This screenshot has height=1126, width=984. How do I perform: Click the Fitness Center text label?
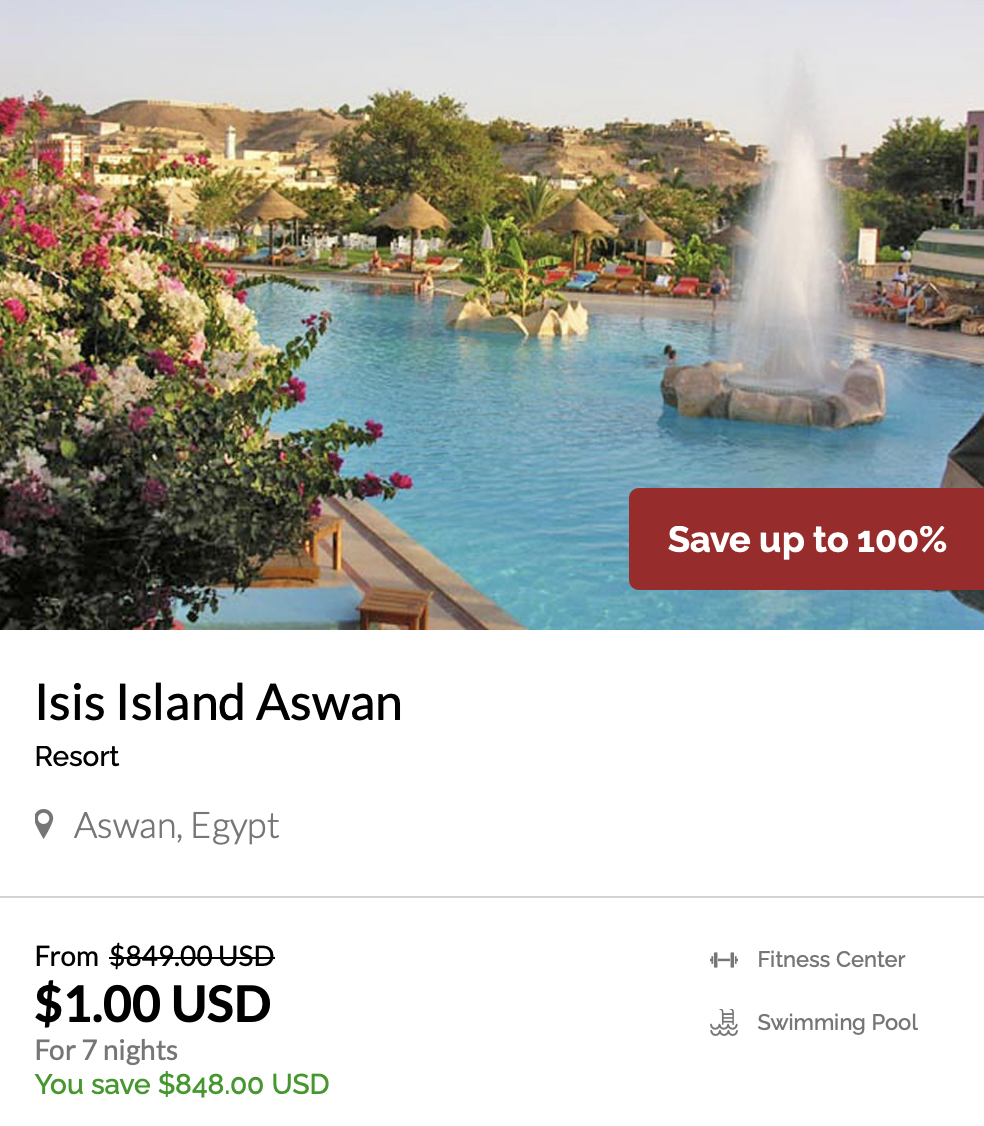pyautogui.click(x=831, y=959)
